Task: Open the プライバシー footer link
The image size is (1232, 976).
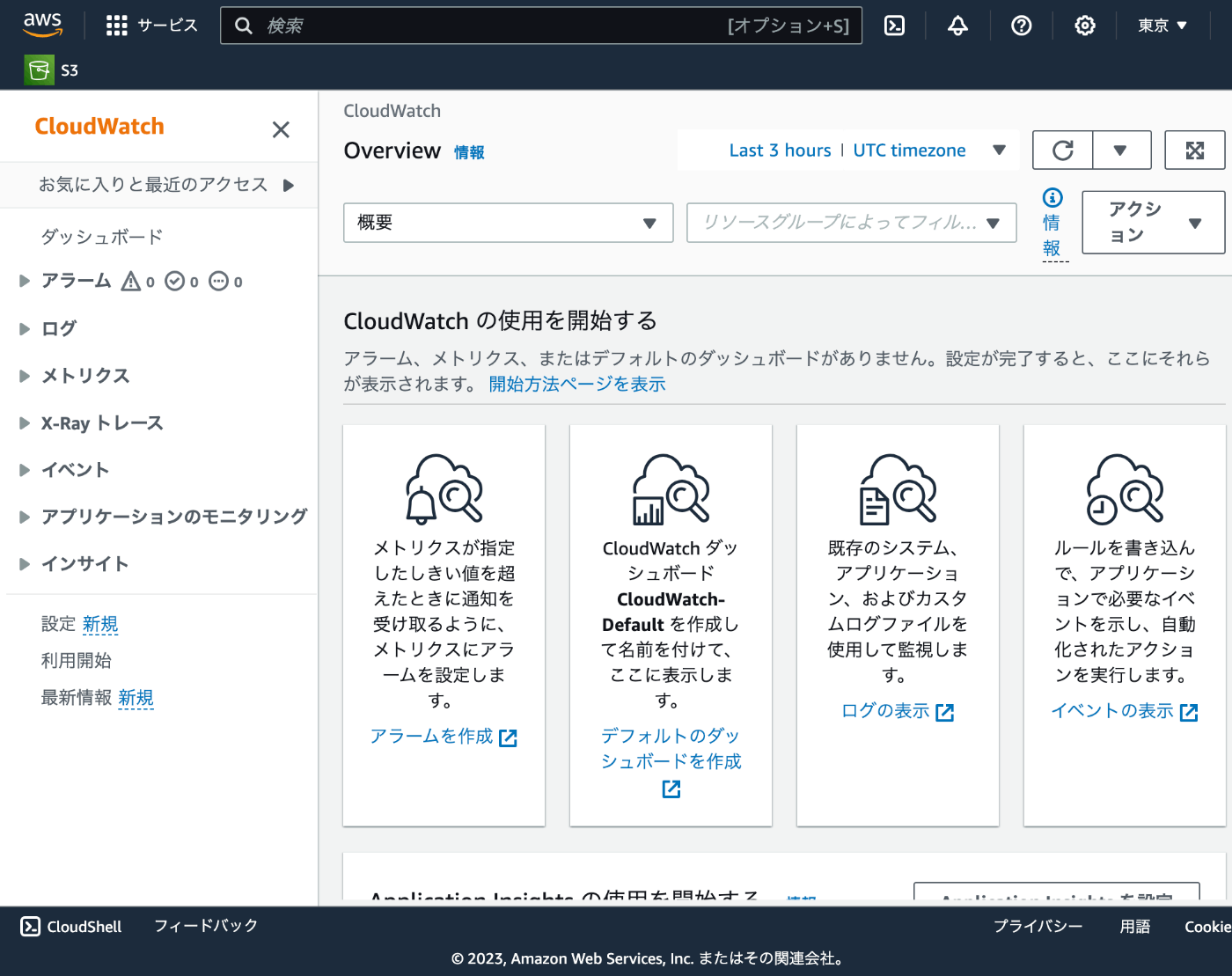Action: coord(1038,926)
